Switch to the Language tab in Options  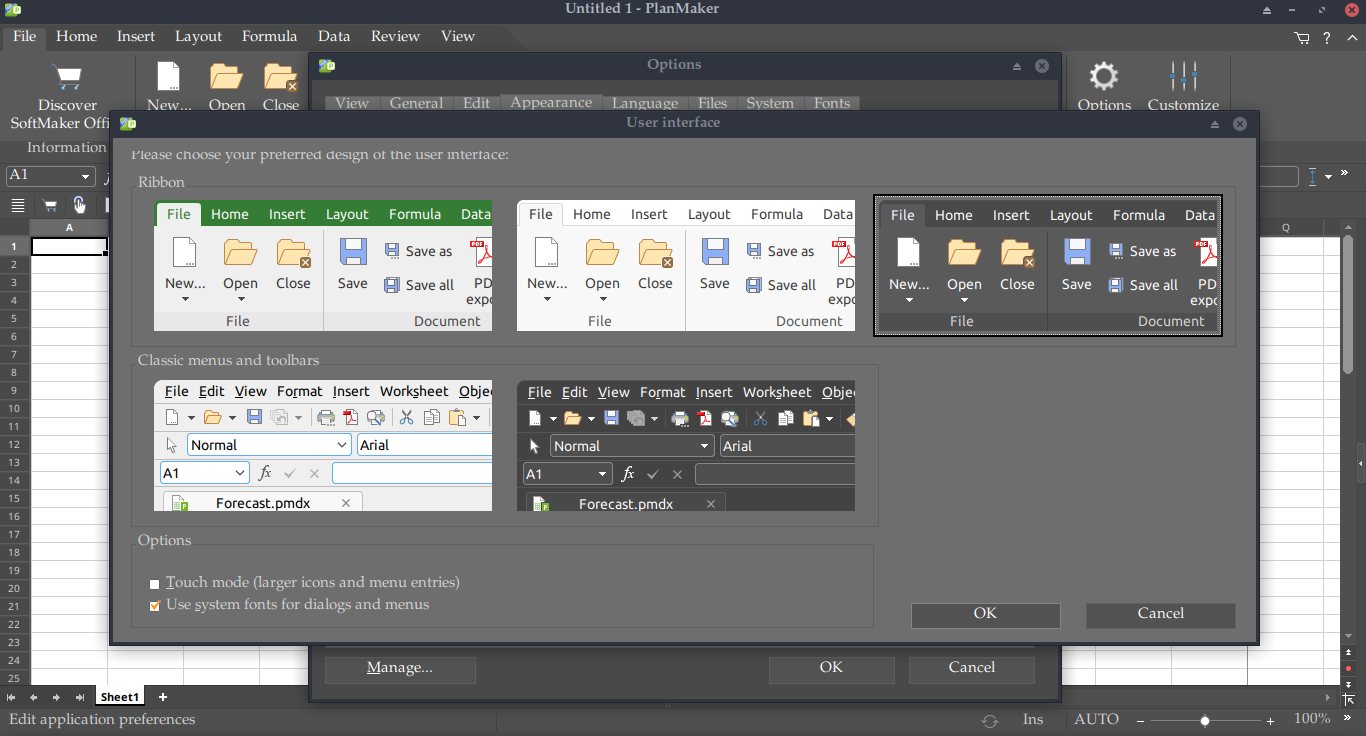click(x=644, y=103)
